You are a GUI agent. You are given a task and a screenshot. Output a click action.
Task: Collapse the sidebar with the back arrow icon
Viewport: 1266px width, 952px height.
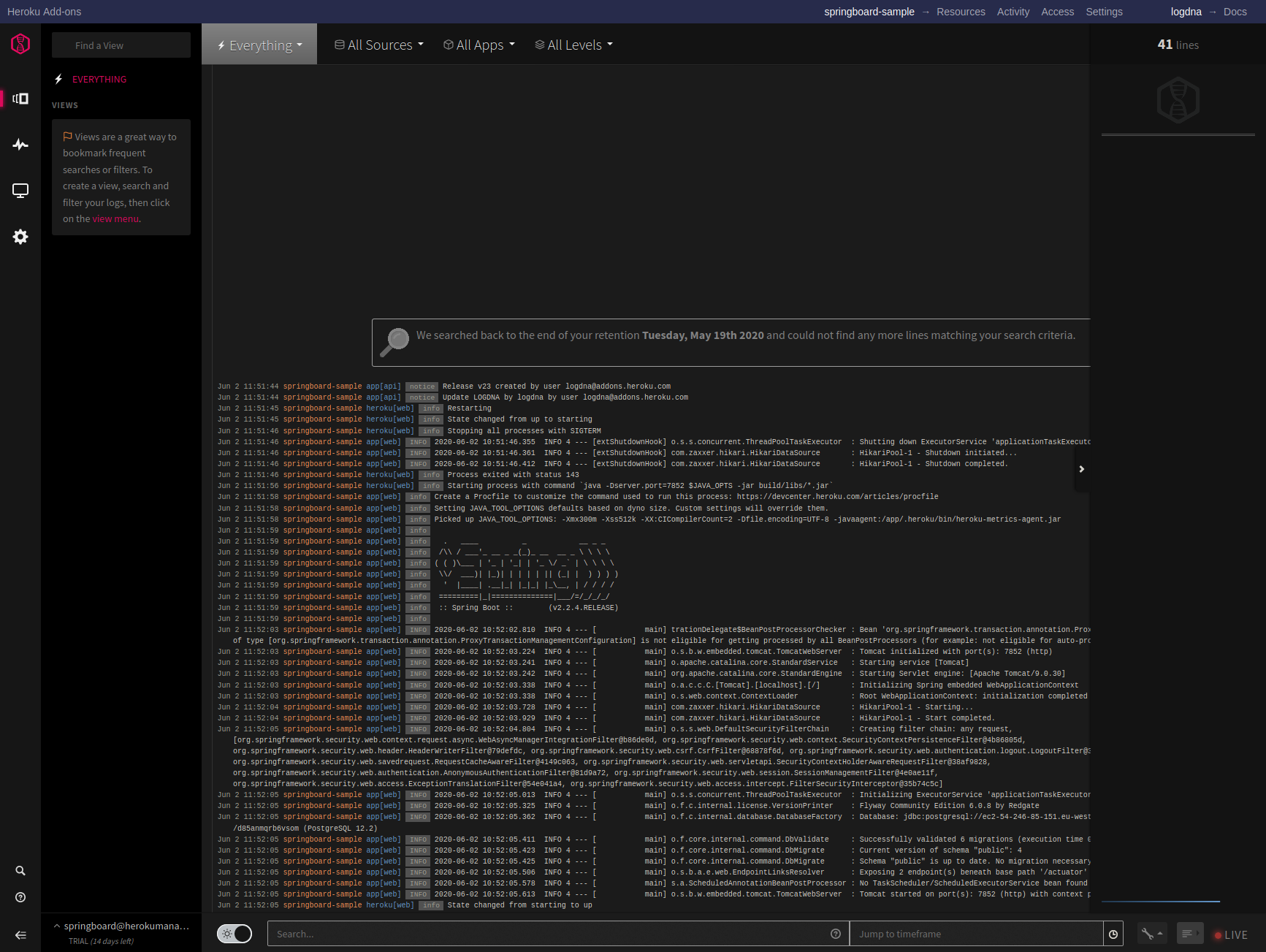[x=20, y=935]
